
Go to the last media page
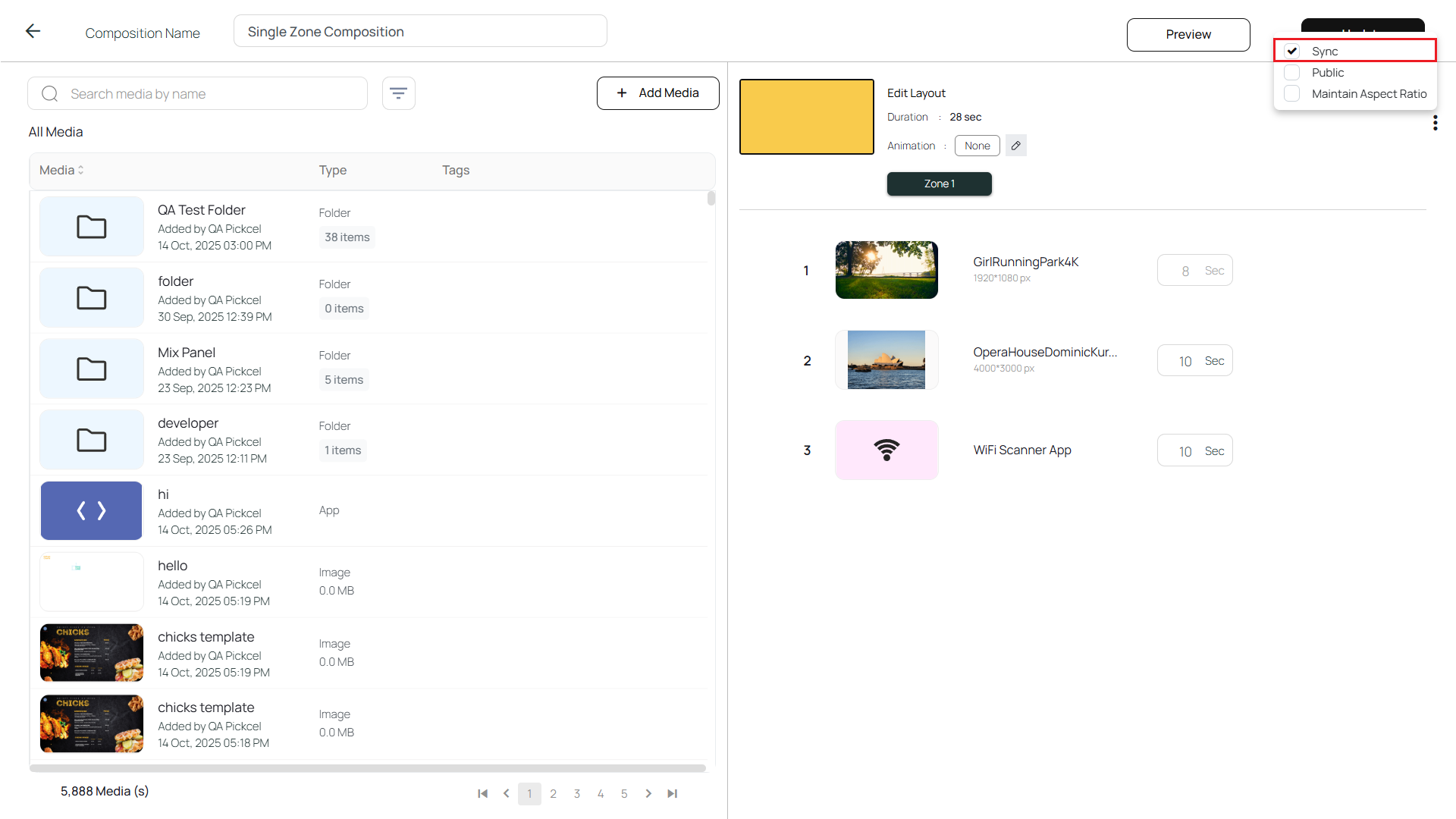click(672, 793)
